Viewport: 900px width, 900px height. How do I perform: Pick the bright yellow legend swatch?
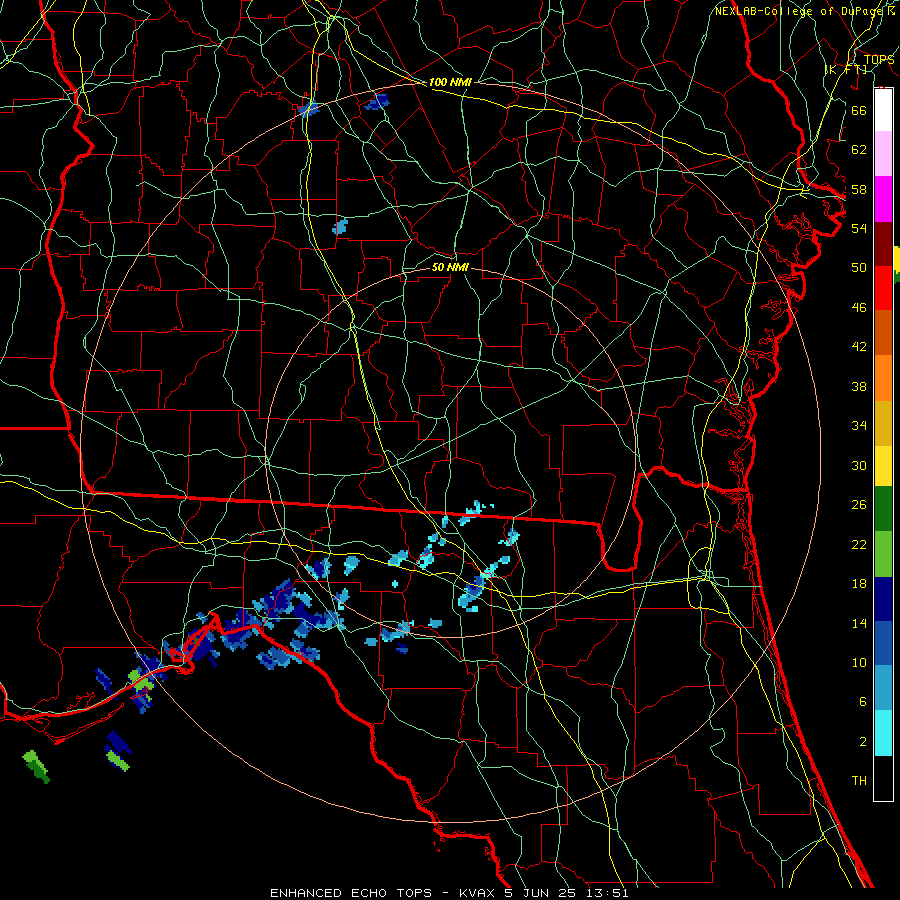(x=883, y=466)
